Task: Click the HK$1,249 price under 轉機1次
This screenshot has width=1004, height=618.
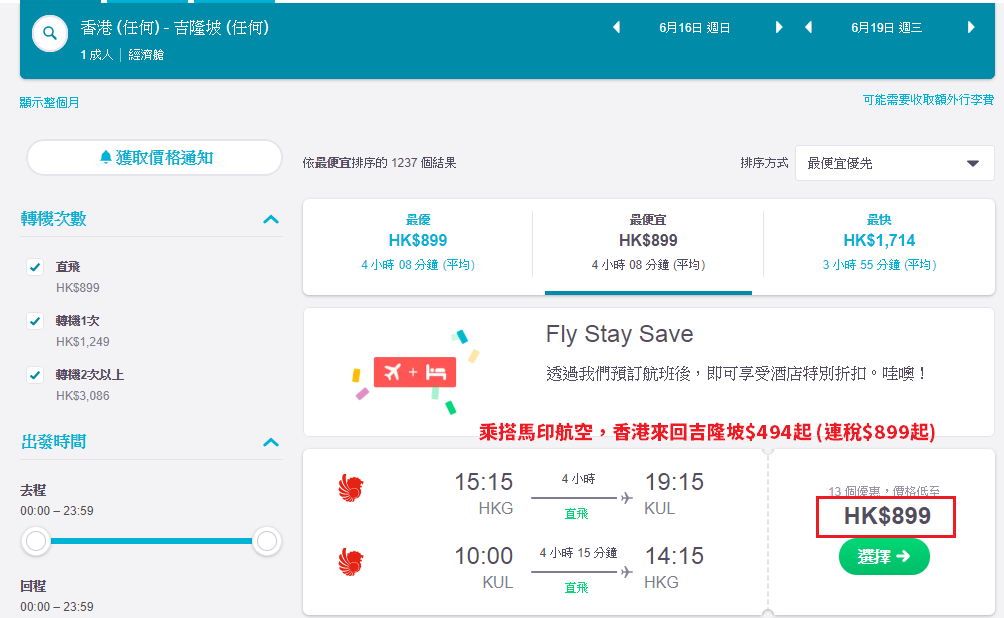Action: coord(83,342)
